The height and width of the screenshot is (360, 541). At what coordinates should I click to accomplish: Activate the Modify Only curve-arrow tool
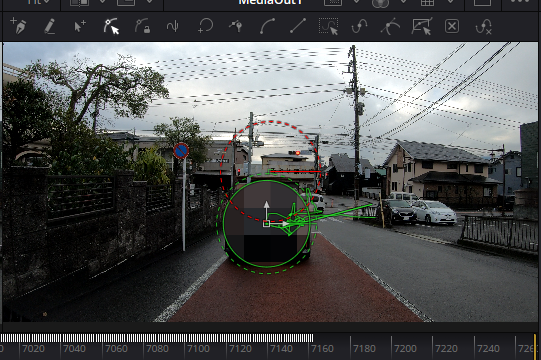point(111,26)
